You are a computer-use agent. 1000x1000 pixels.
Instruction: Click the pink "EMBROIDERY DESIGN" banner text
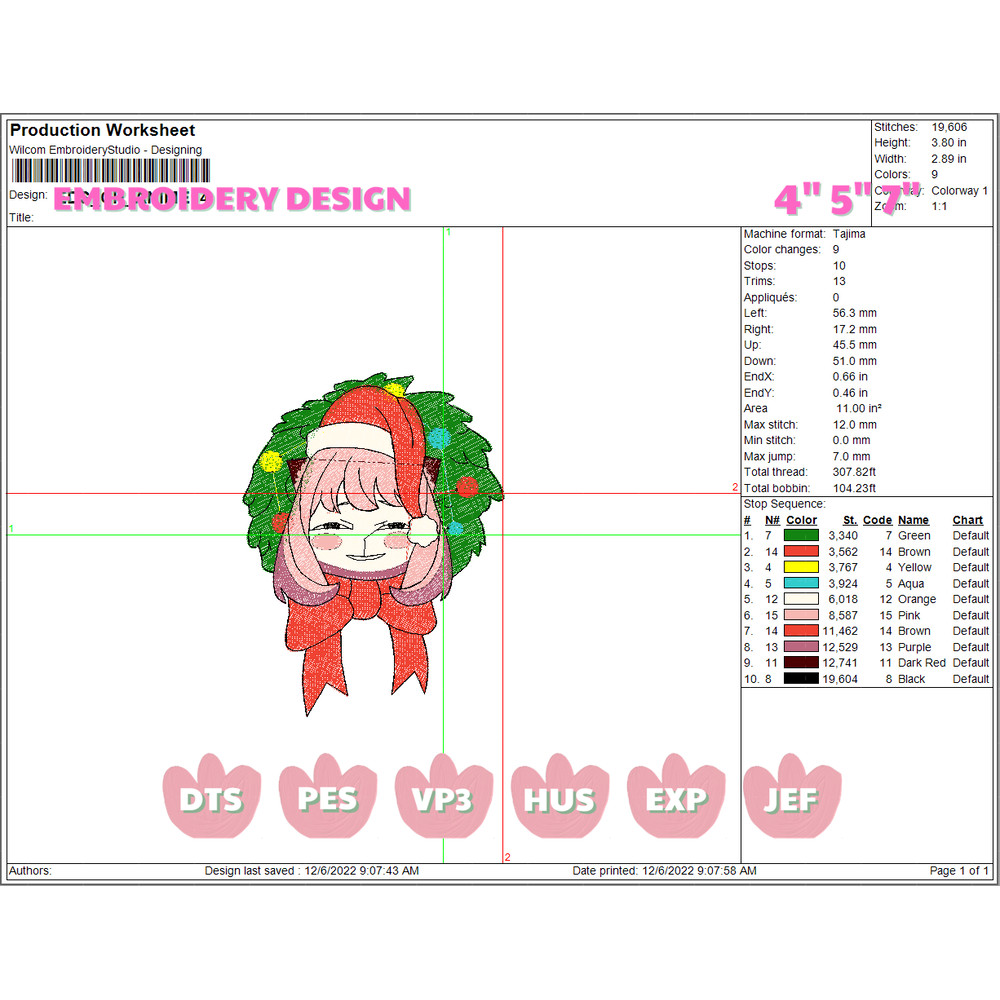point(232,199)
